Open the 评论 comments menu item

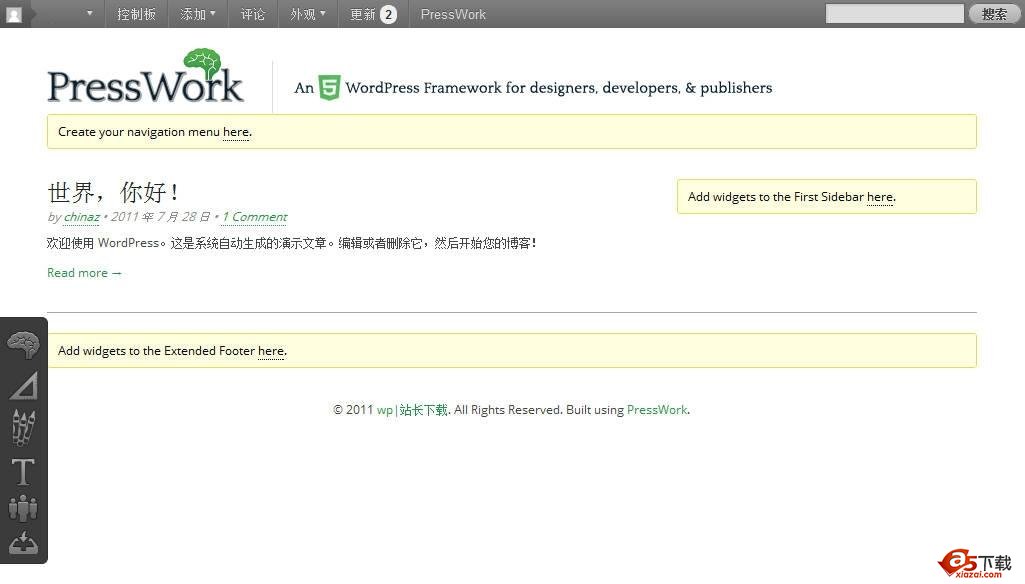253,14
